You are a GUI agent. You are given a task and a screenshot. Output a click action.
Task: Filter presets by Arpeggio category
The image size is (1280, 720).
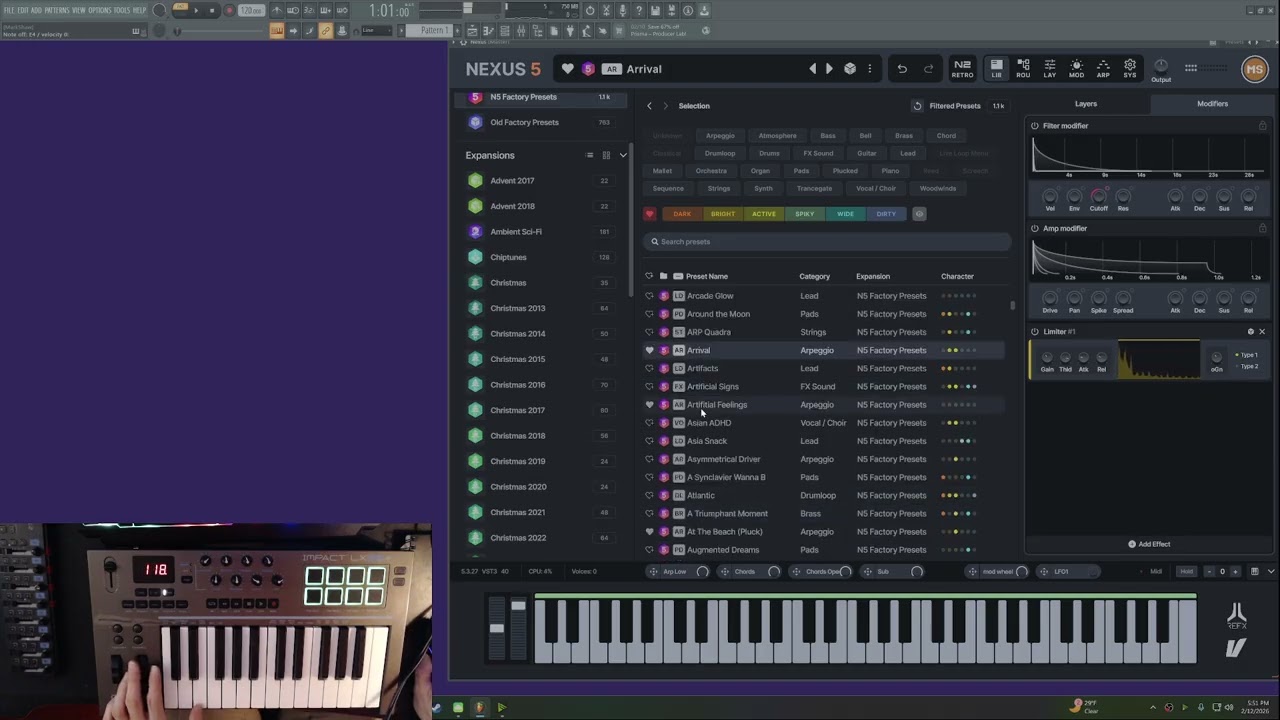(720, 136)
